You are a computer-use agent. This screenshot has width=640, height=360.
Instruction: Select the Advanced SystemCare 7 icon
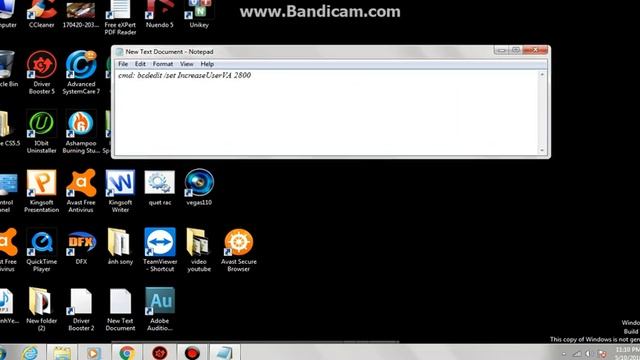[x=81, y=73]
